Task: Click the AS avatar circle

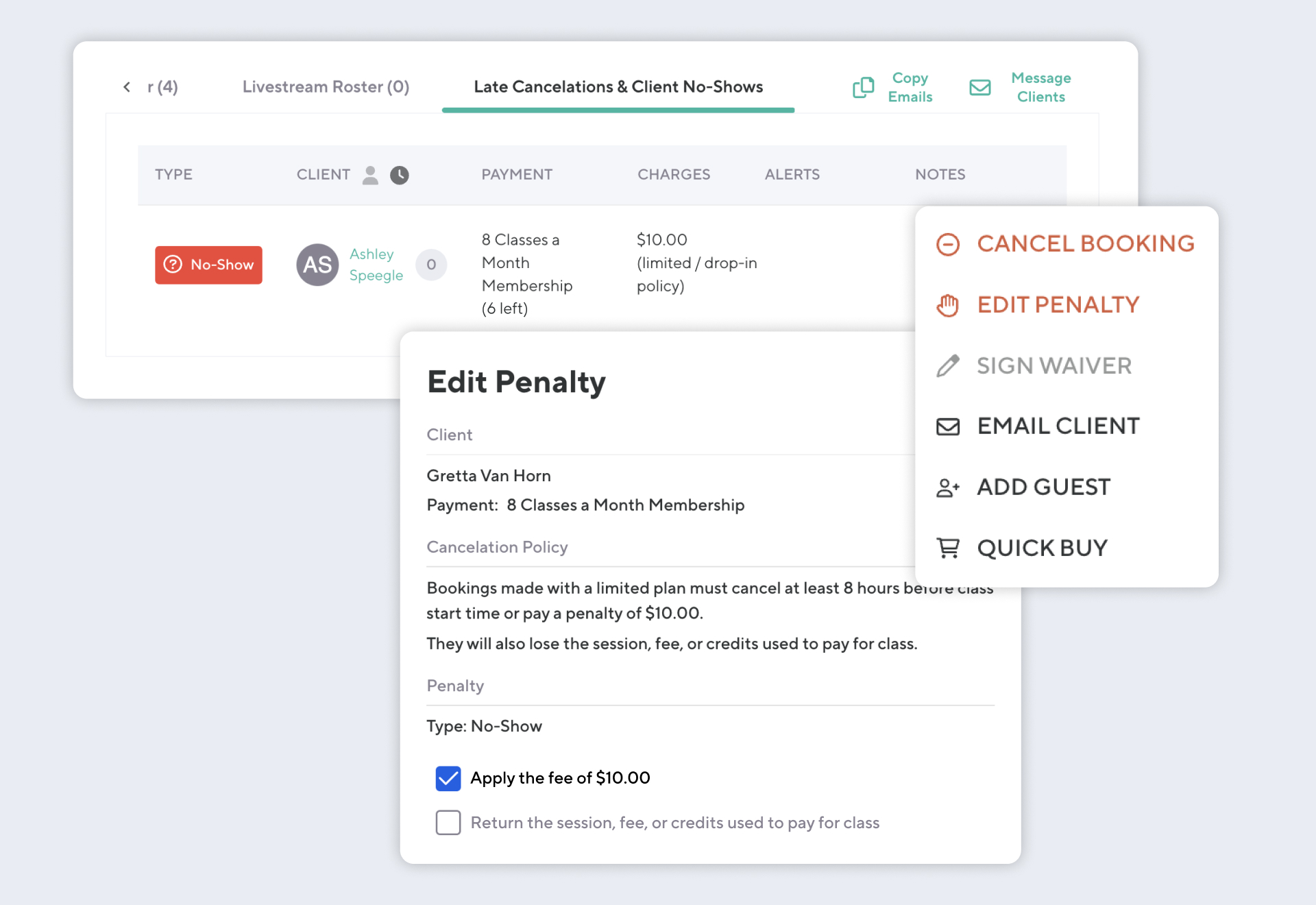Action: [317, 265]
